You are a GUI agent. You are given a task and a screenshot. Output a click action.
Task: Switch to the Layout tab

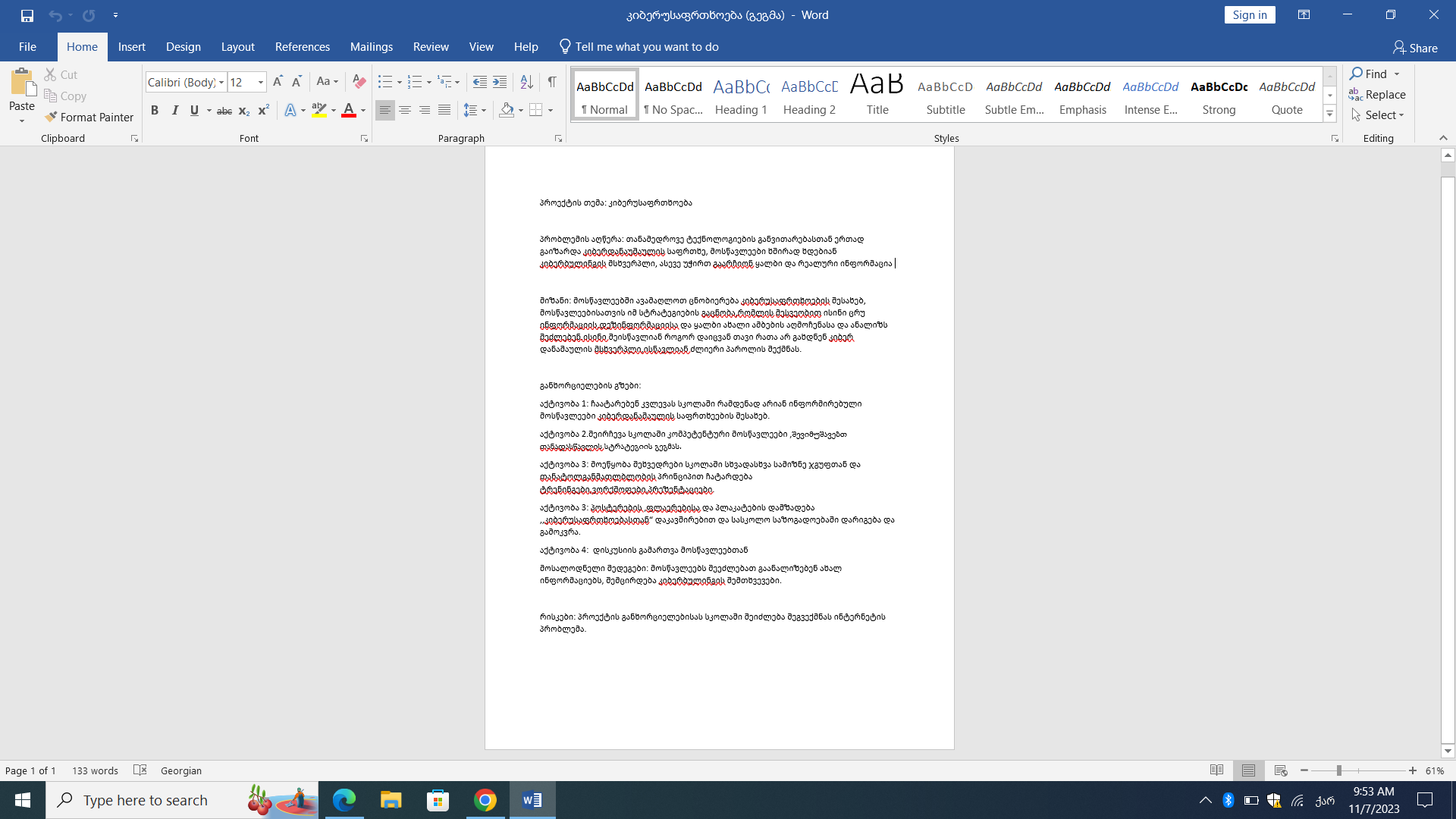pyautogui.click(x=238, y=47)
